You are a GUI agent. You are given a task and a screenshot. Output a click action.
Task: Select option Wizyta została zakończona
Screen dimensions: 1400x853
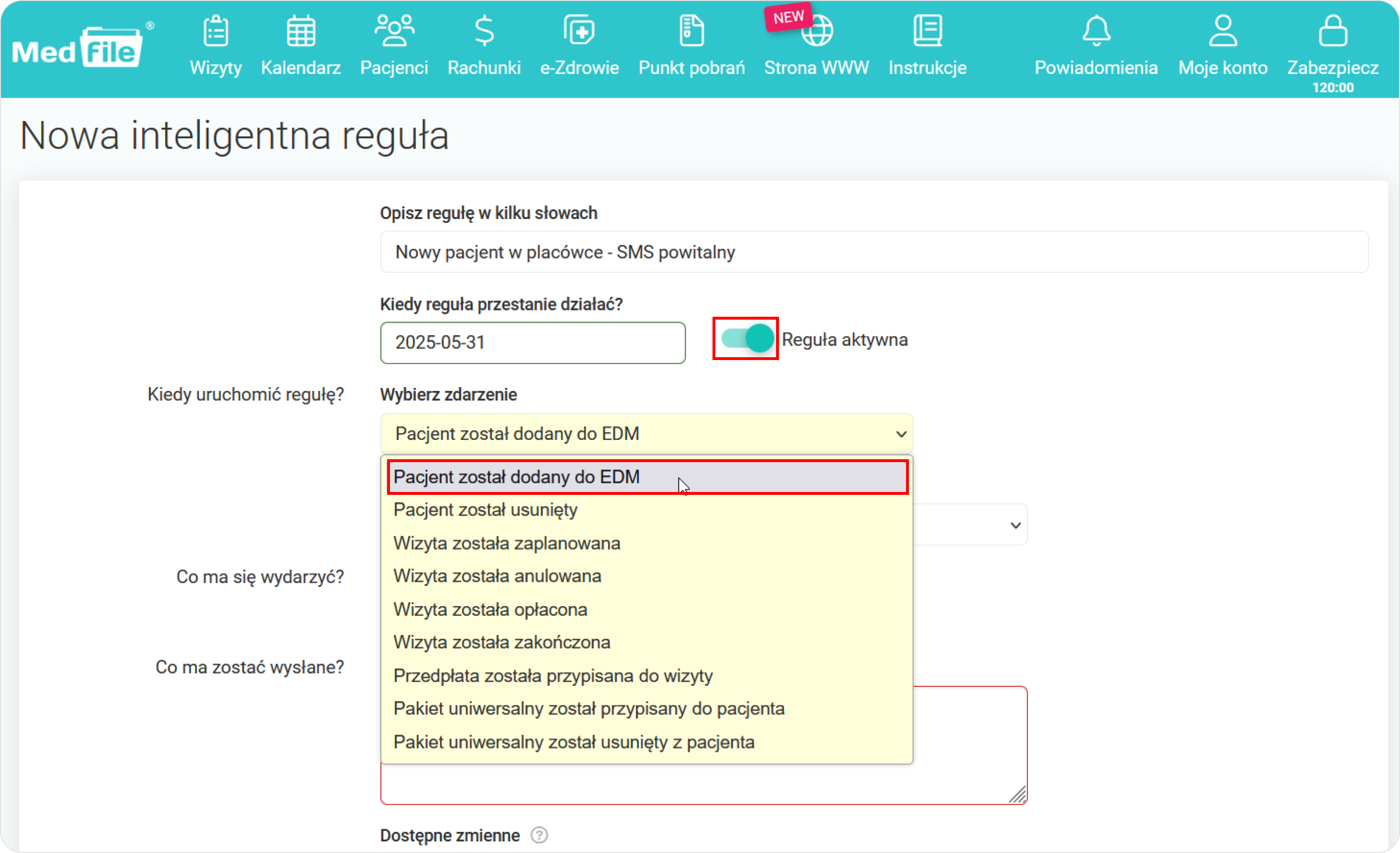[647, 642]
